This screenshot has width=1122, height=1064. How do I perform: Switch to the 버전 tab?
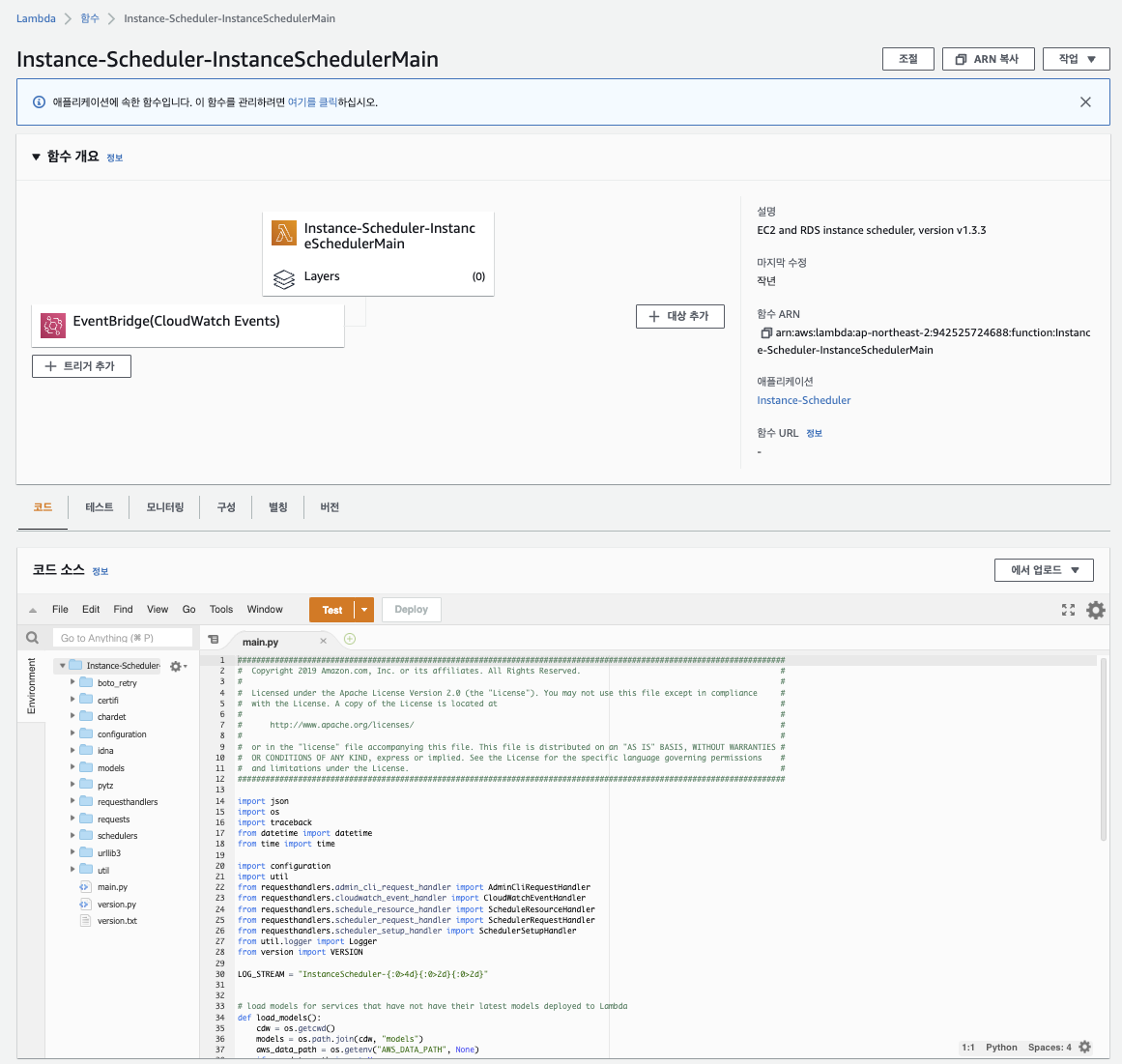tap(330, 507)
